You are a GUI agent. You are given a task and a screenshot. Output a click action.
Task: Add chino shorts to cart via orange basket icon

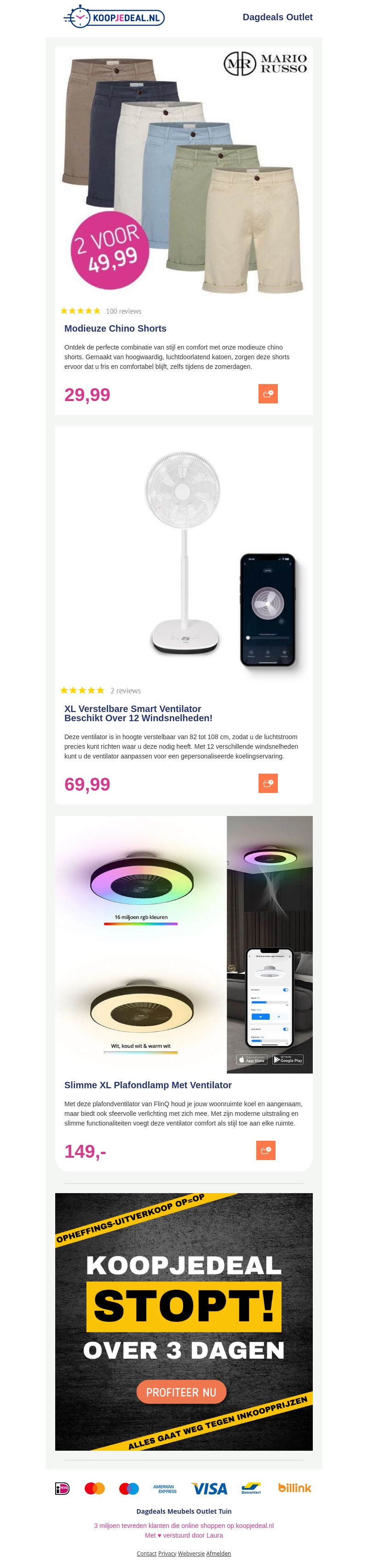coord(268,394)
